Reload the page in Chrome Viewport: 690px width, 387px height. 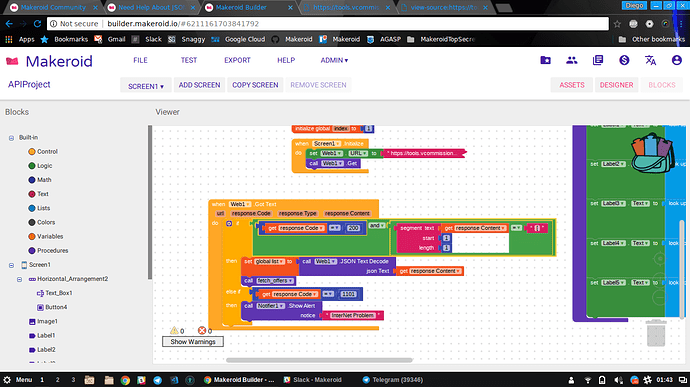[x=37, y=24]
